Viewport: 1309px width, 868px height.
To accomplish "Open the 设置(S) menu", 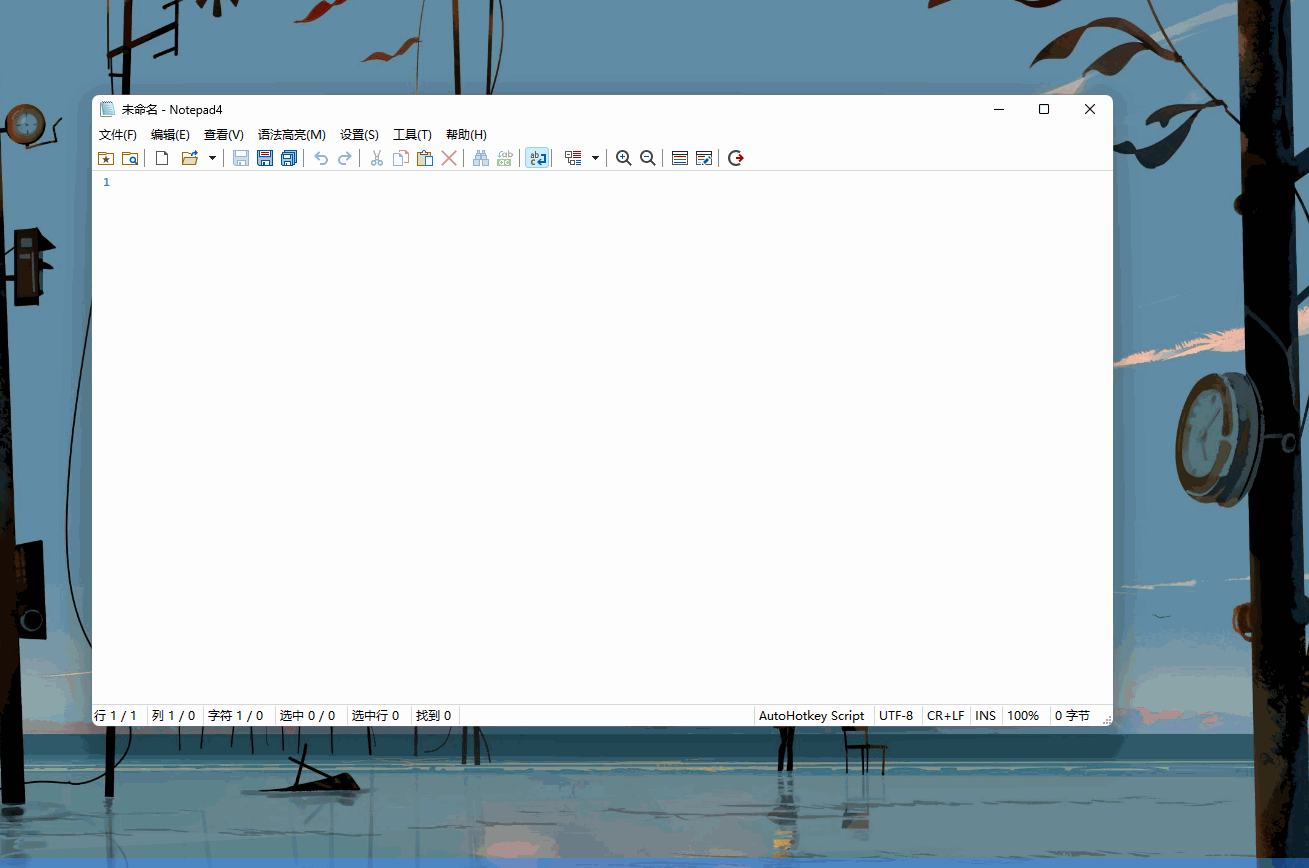I will point(357,134).
